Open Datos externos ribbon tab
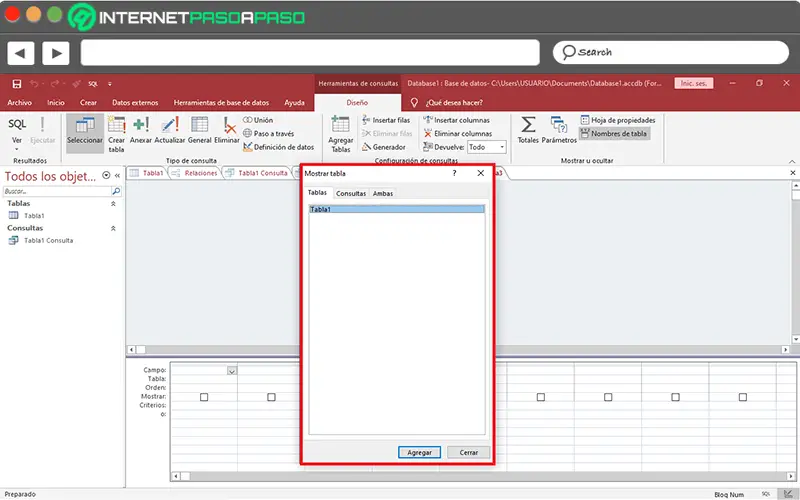The image size is (800, 500). point(135,103)
